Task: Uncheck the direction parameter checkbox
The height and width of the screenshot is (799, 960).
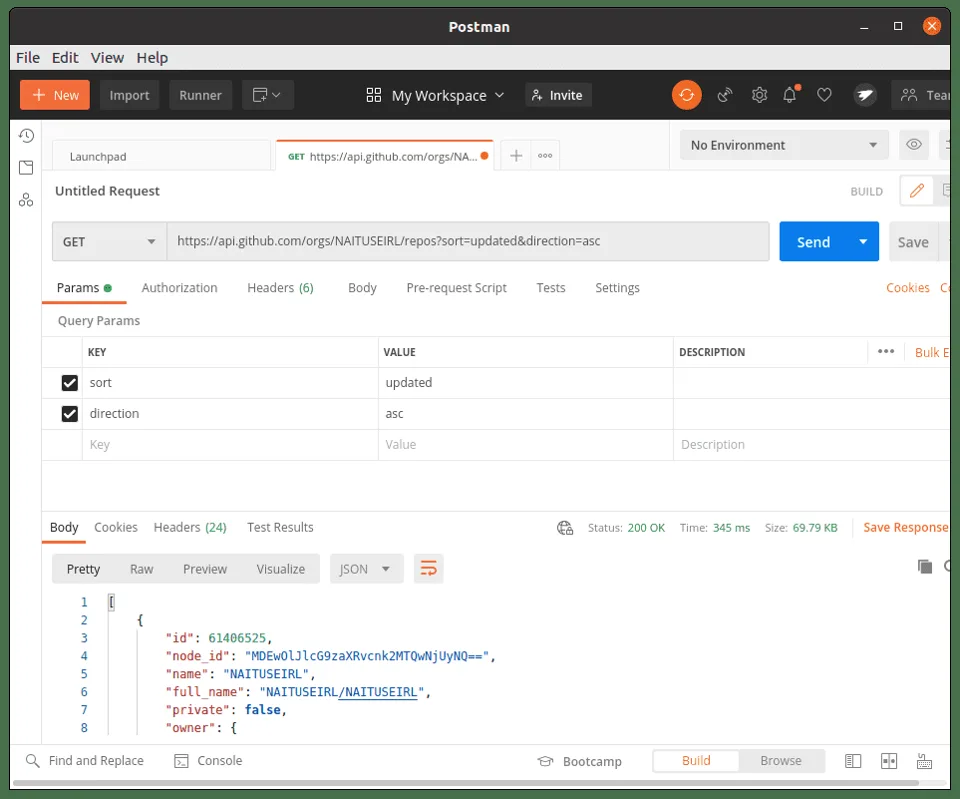Action: tap(70, 414)
